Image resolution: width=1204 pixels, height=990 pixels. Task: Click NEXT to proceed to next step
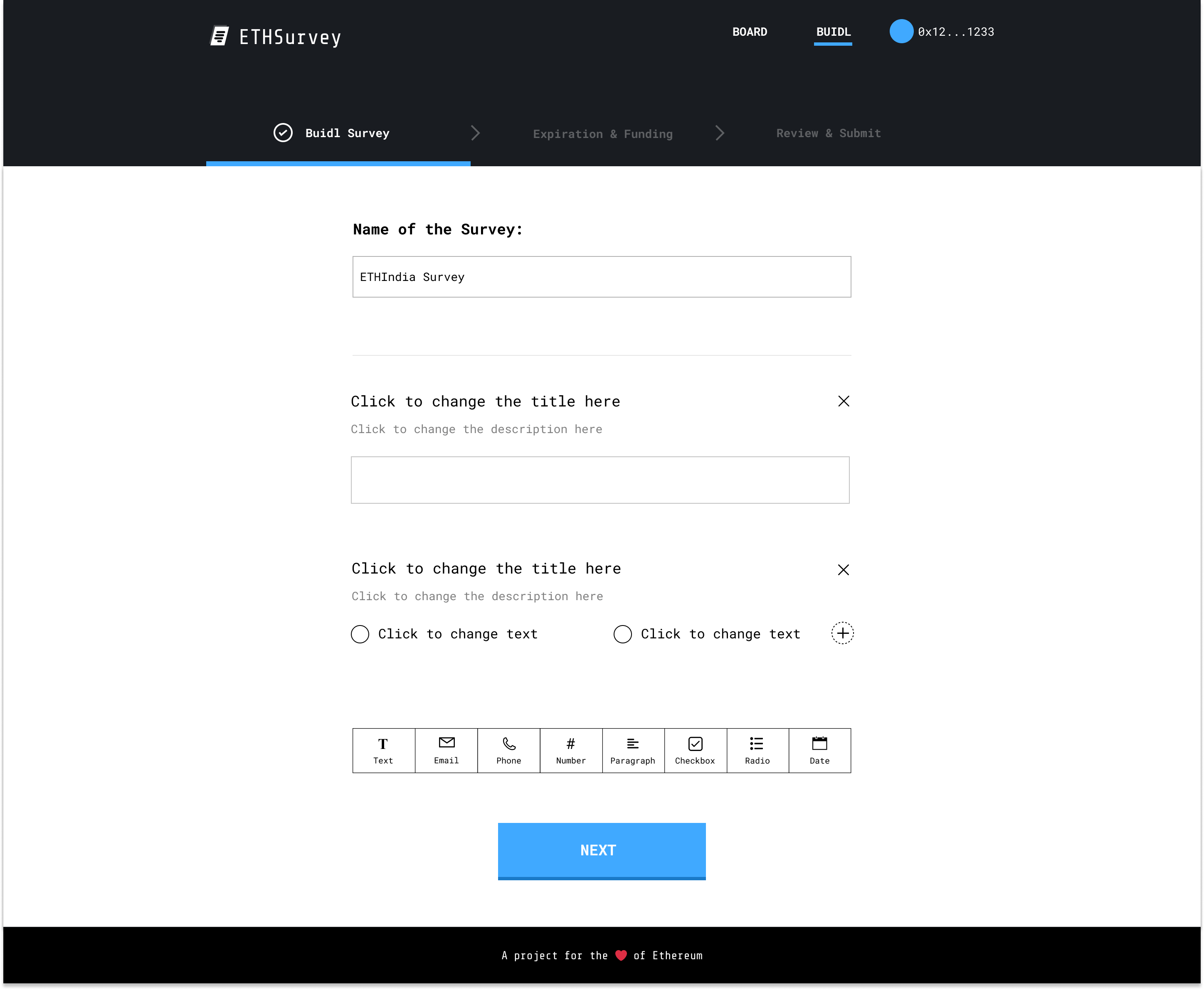pyautogui.click(x=601, y=850)
